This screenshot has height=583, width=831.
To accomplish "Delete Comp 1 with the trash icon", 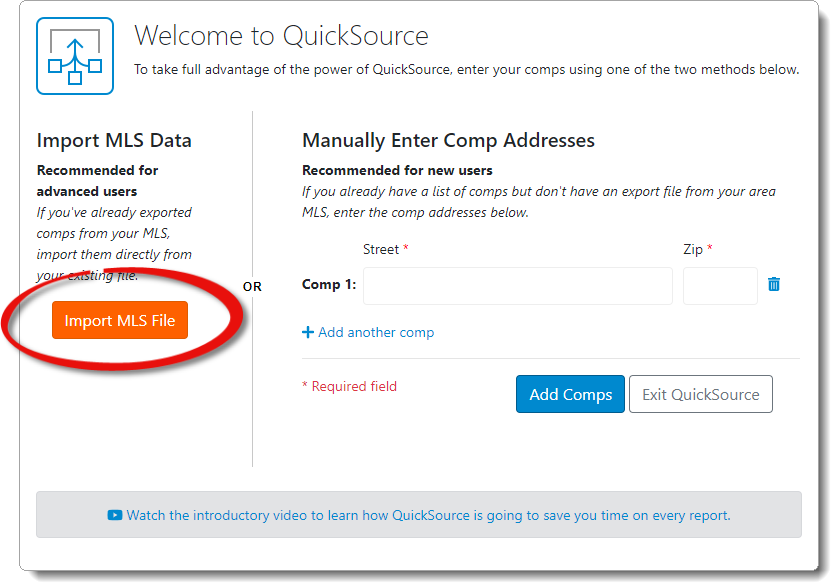I will [774, 284].
